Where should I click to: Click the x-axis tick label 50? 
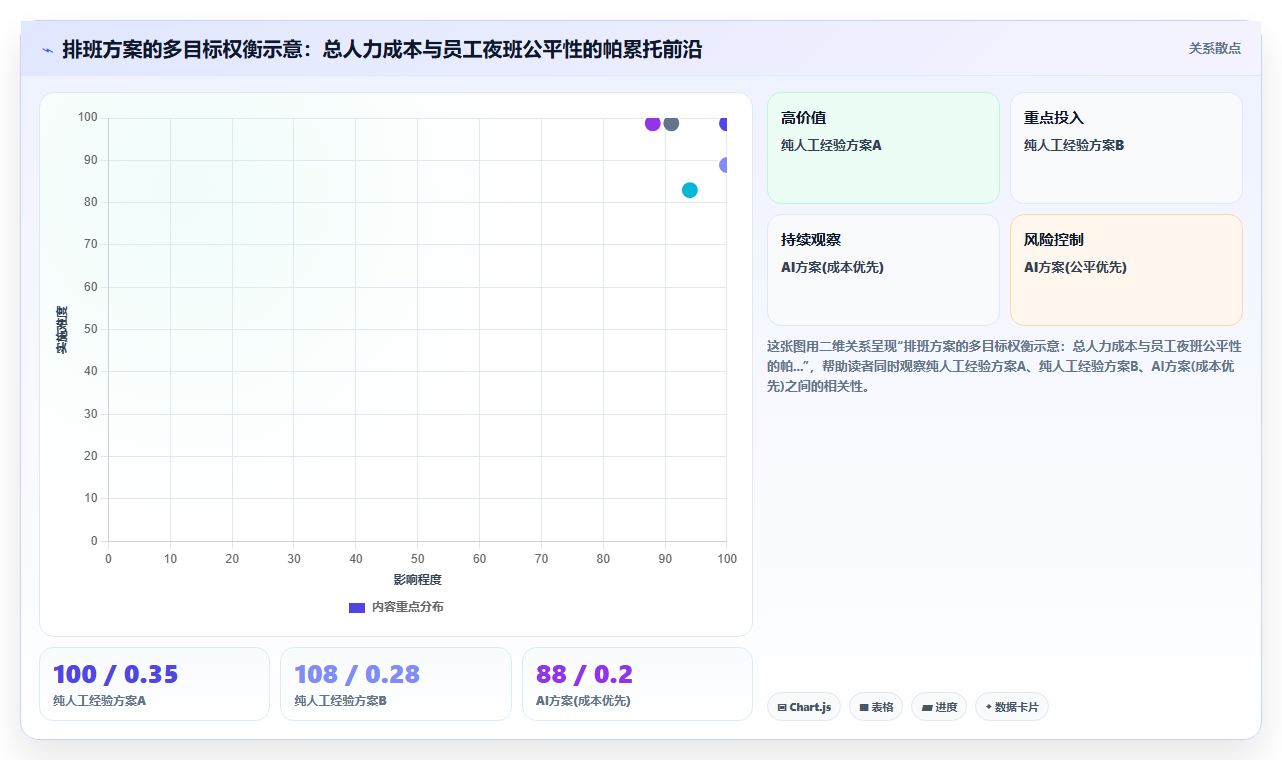point(417,559)
